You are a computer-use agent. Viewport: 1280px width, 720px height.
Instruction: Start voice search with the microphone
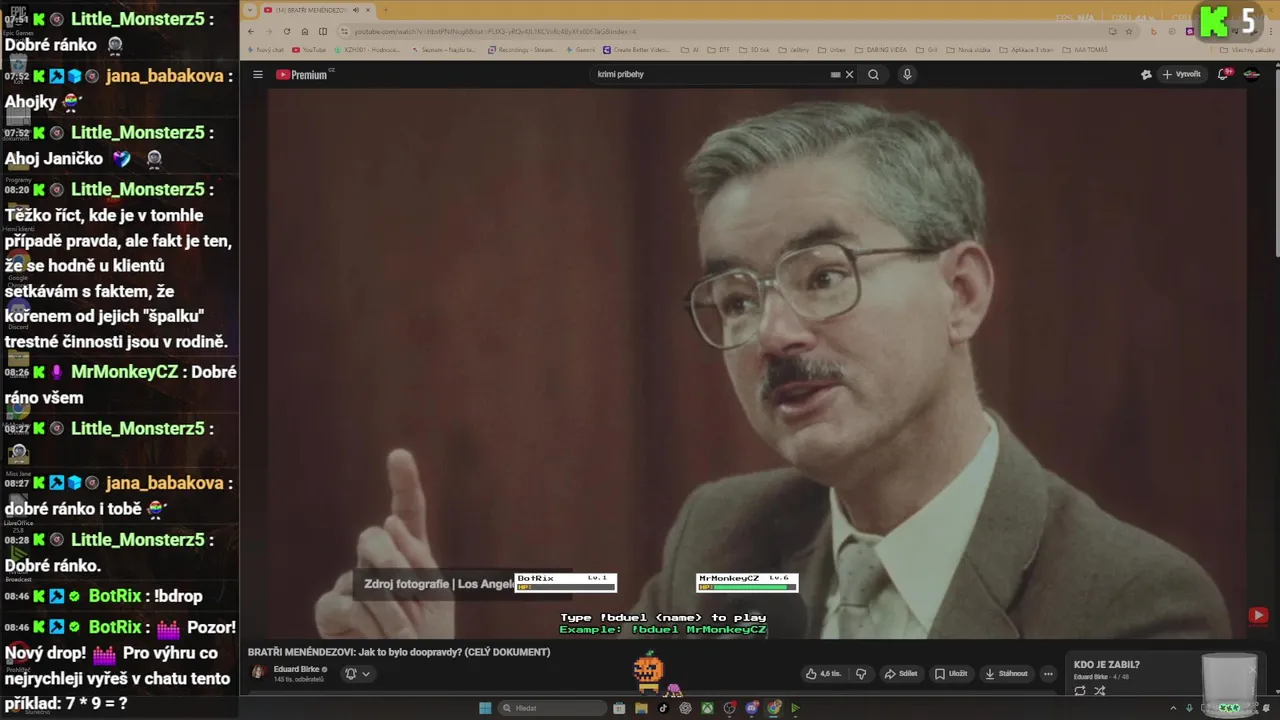pos(907,74)
